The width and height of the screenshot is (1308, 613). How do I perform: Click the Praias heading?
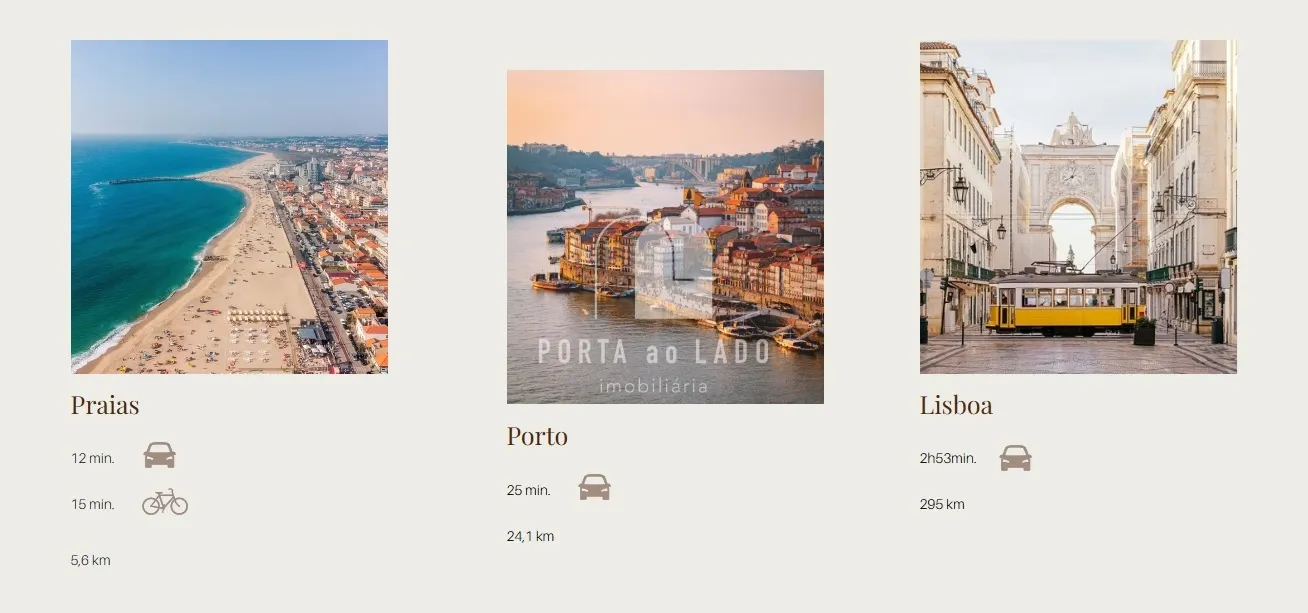pyautogui.click(x=105, y=405)
